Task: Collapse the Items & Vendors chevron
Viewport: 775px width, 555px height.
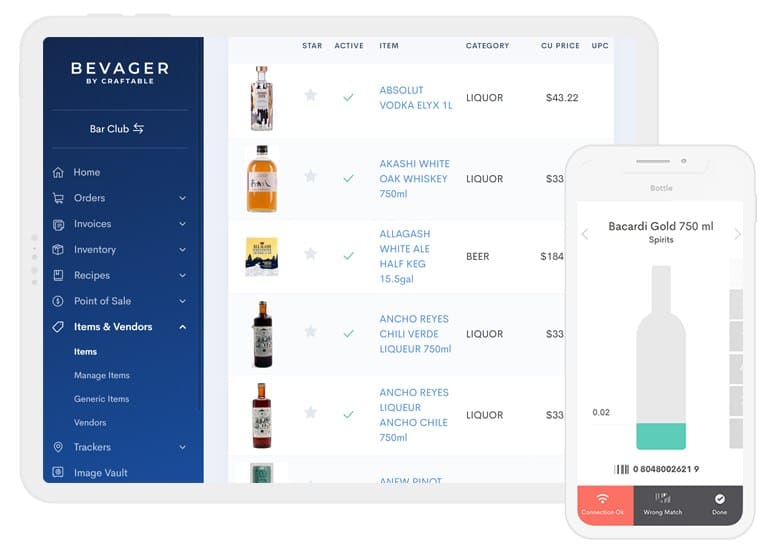Action: pos(182,327)
